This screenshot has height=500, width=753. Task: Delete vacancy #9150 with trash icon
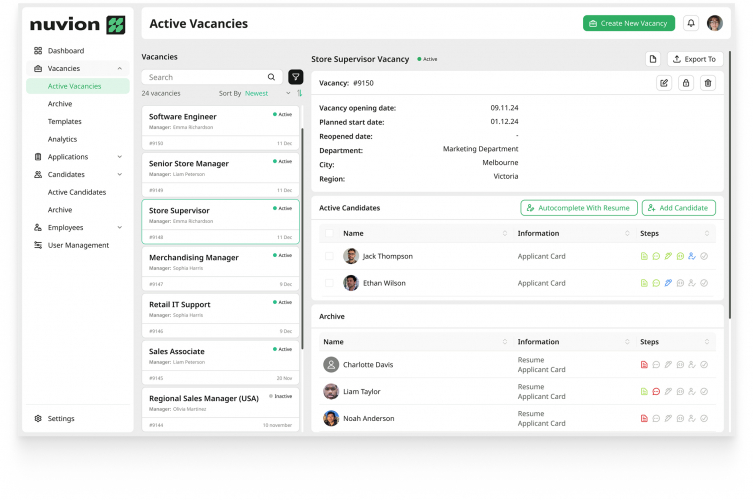coord(708,83)
